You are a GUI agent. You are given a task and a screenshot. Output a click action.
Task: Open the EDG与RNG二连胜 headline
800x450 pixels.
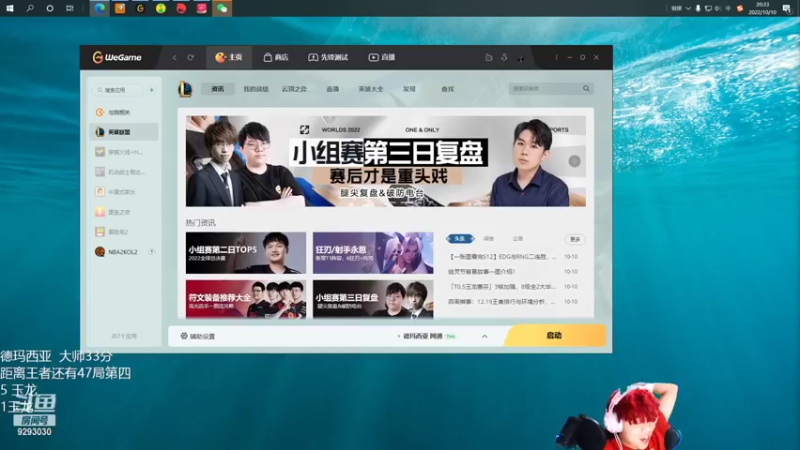503,257
